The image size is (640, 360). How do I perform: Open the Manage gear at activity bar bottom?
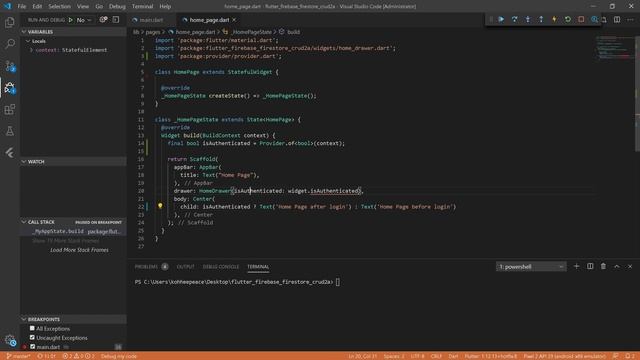click(x=10, y=340)
